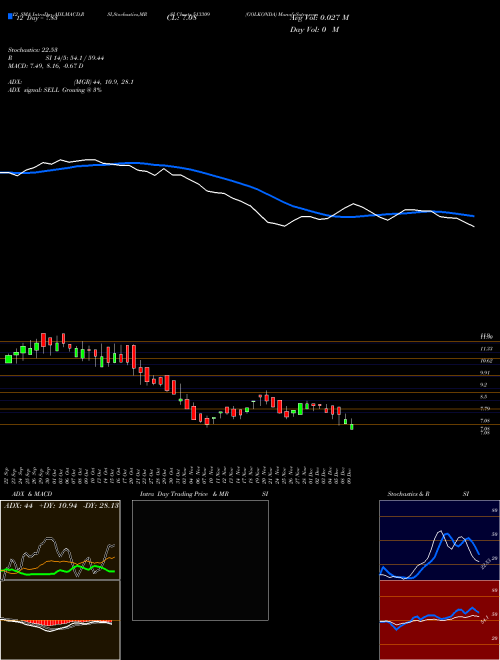The height and width of the screenshot is (660, 500).
Task: Click the tall red candle above the 11.33 line
Action: pos(43,340)
